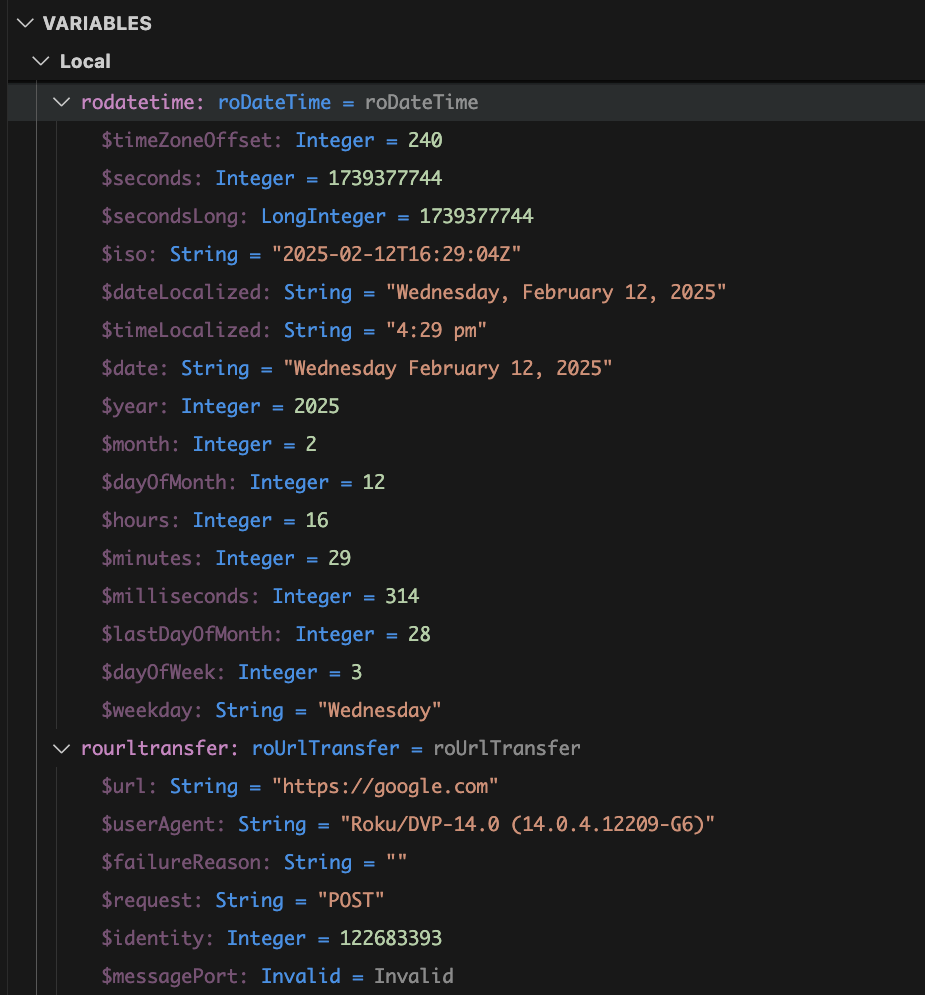Select the $year row with 2025
This screenshot has height=995, width=925.
click(466, 407)
